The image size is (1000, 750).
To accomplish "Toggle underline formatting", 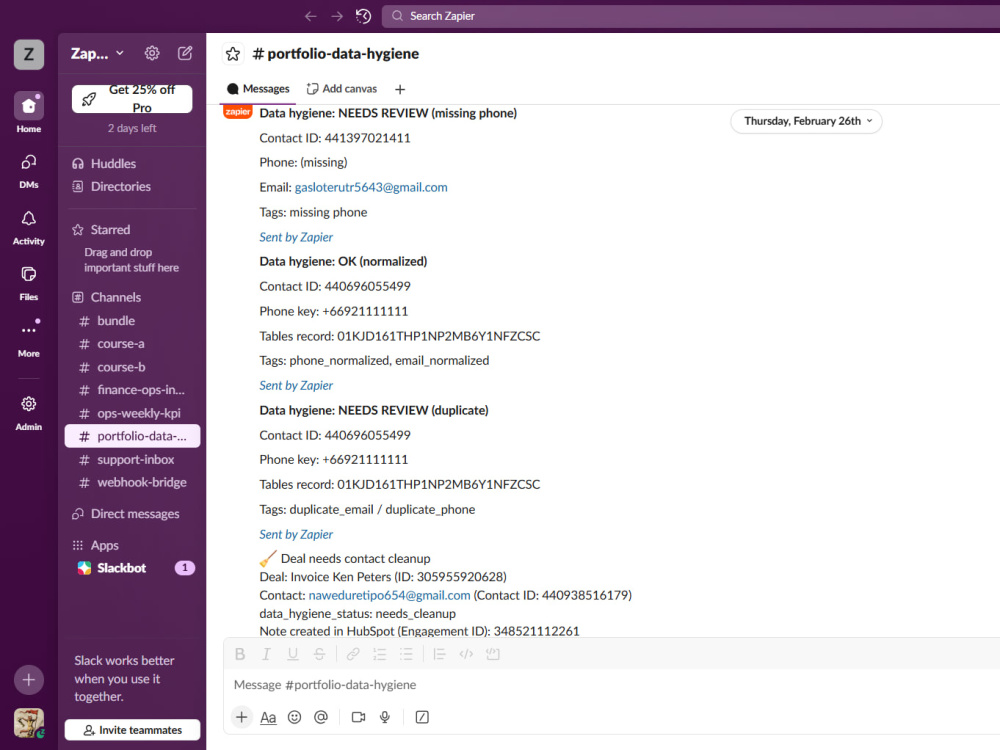I will pos(293,654).
